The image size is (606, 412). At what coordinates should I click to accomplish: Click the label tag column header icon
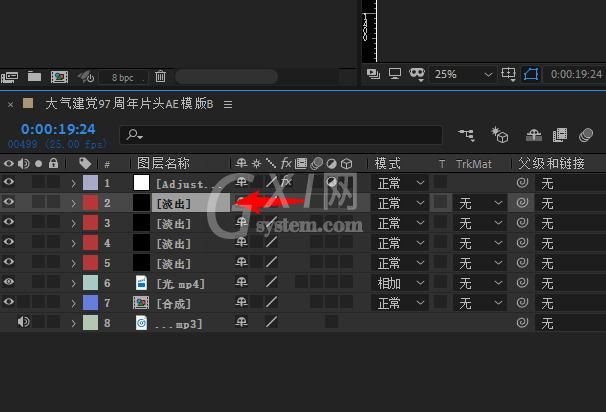pos(85,163)
